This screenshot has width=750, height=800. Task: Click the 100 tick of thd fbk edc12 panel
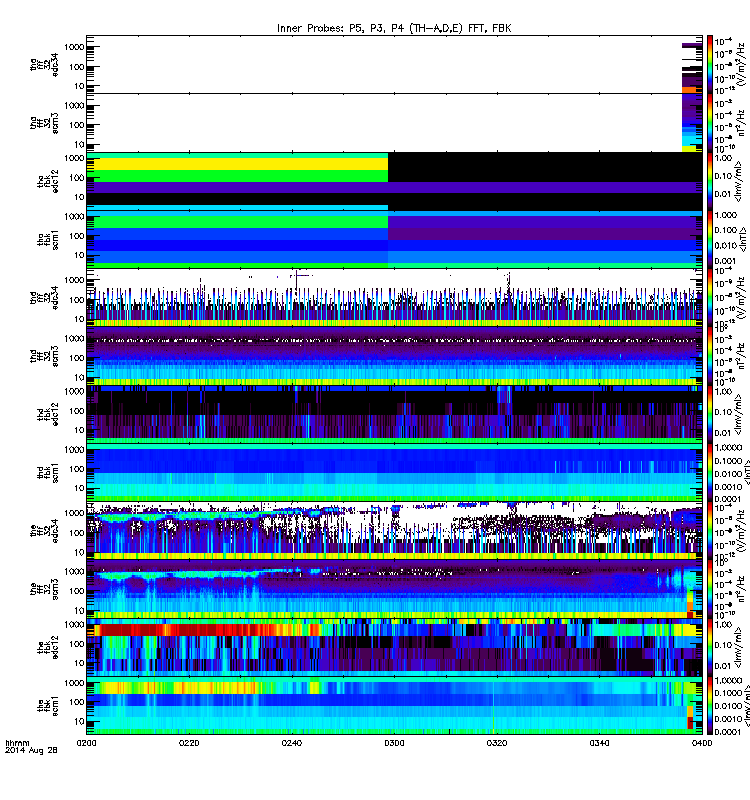[x=77, y=411]
